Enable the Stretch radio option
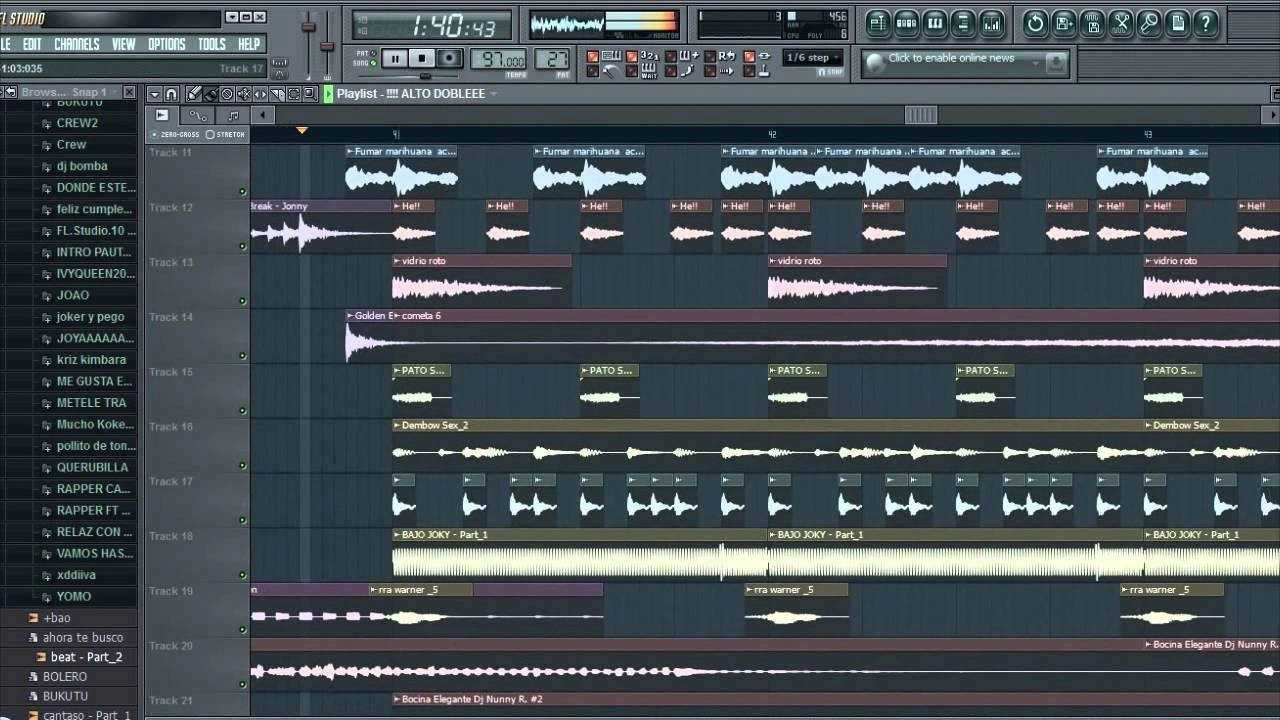Screen dimensions: 1280x720 click(210, 134)
